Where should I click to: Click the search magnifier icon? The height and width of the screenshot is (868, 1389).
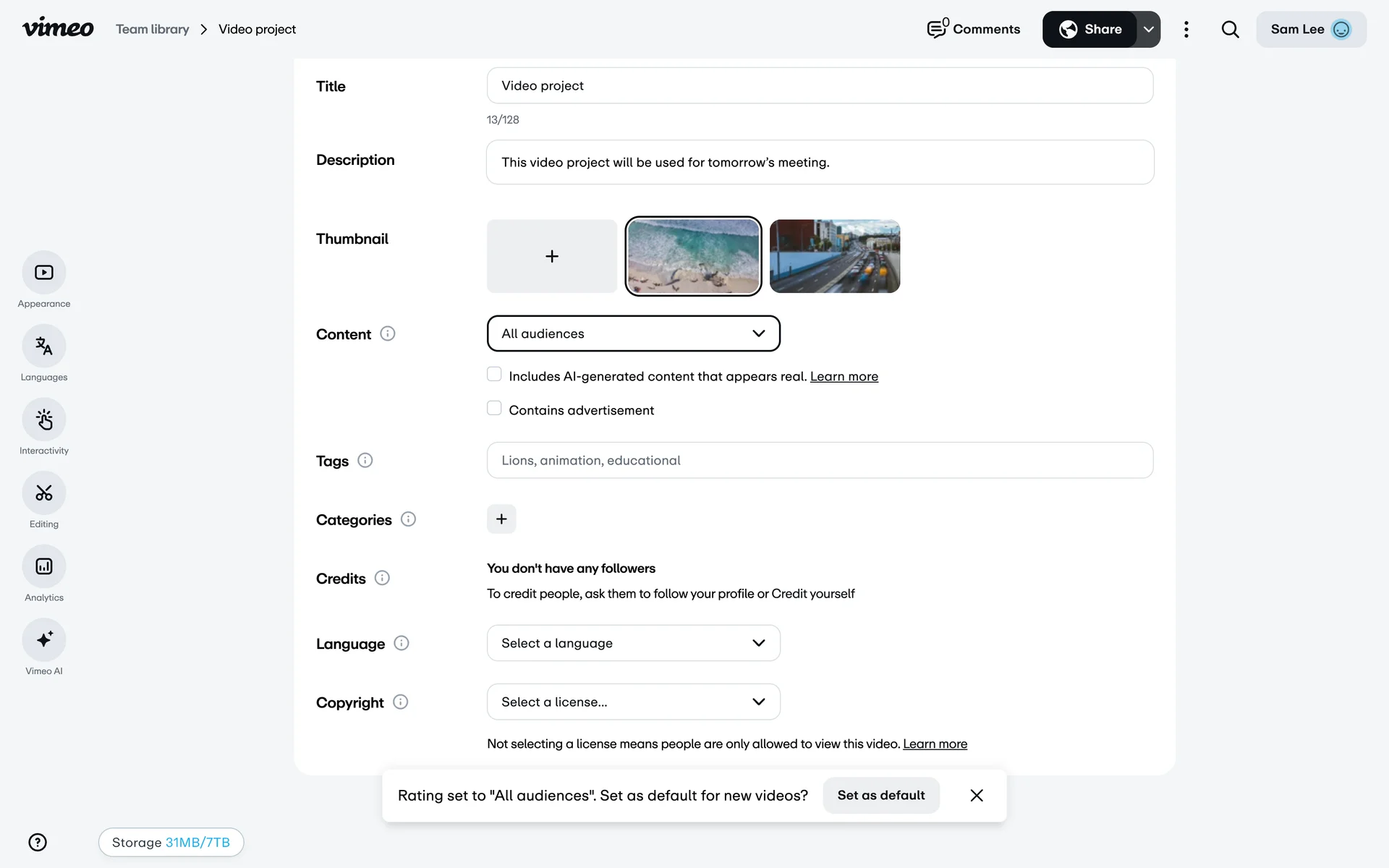[x=1230, y=30]
